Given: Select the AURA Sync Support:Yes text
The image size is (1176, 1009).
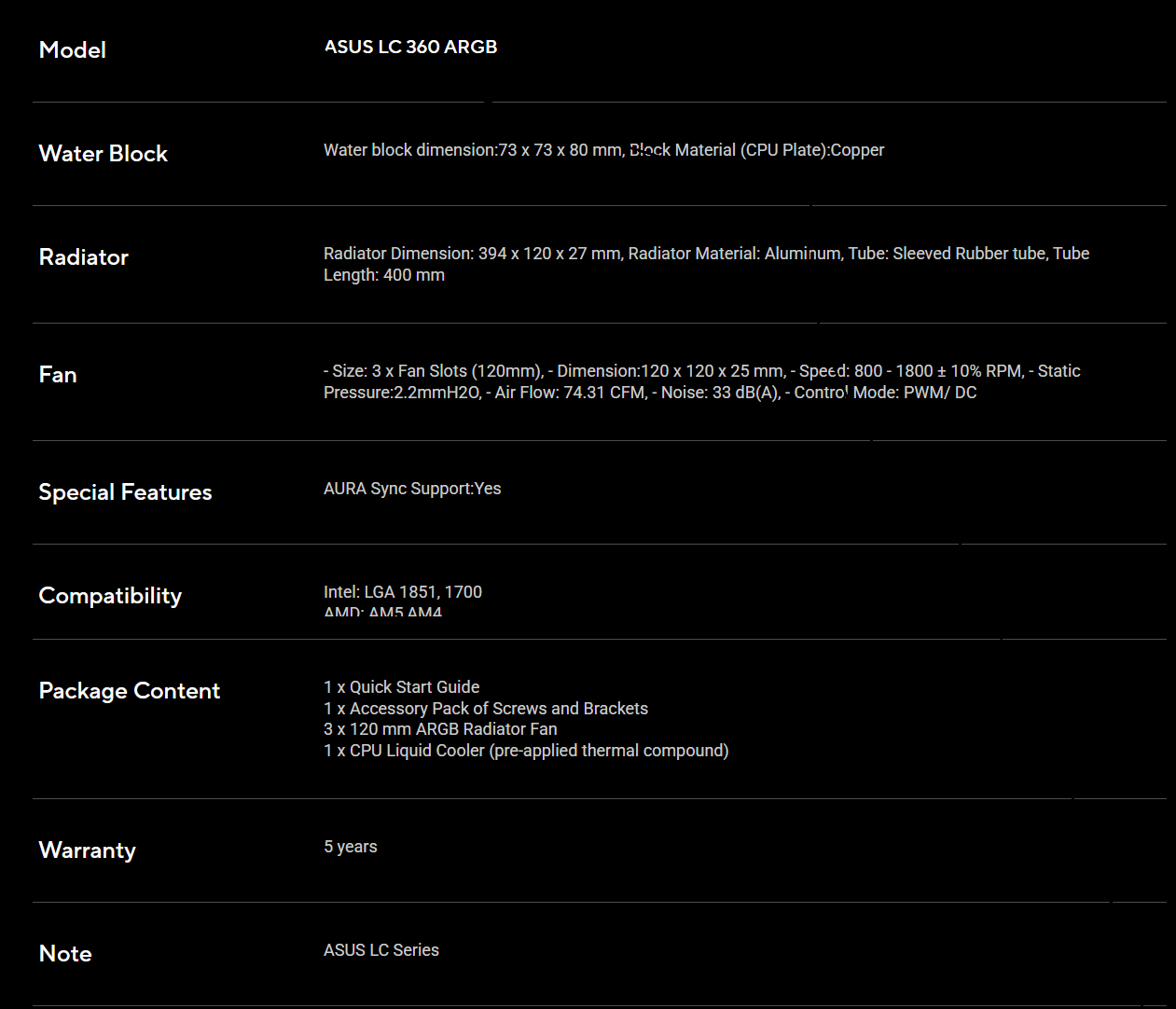Looking at the screenshot, I should (412, 489).
